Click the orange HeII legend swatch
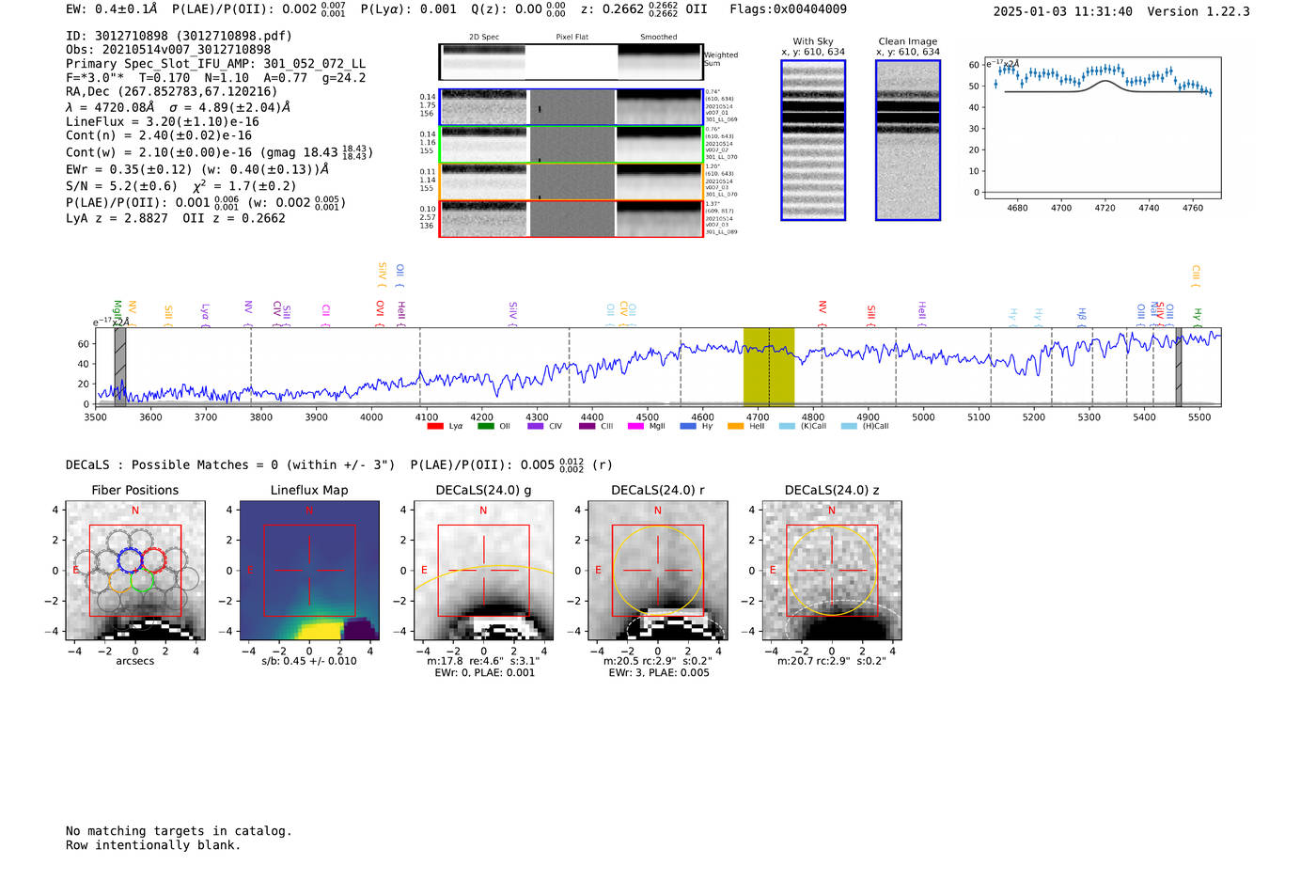 tap(735, 426)
